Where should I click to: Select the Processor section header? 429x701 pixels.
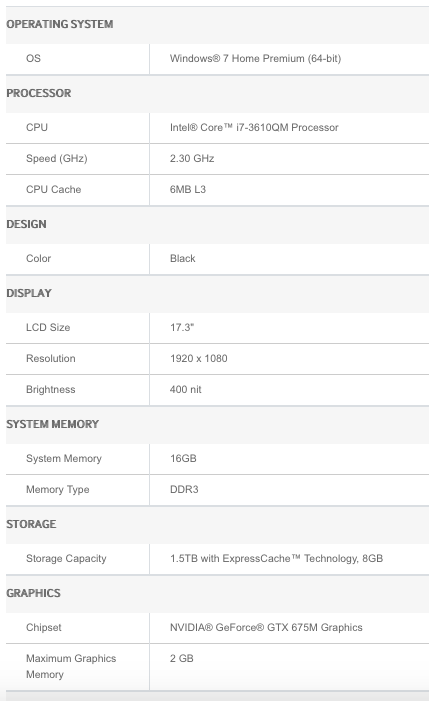38,93
